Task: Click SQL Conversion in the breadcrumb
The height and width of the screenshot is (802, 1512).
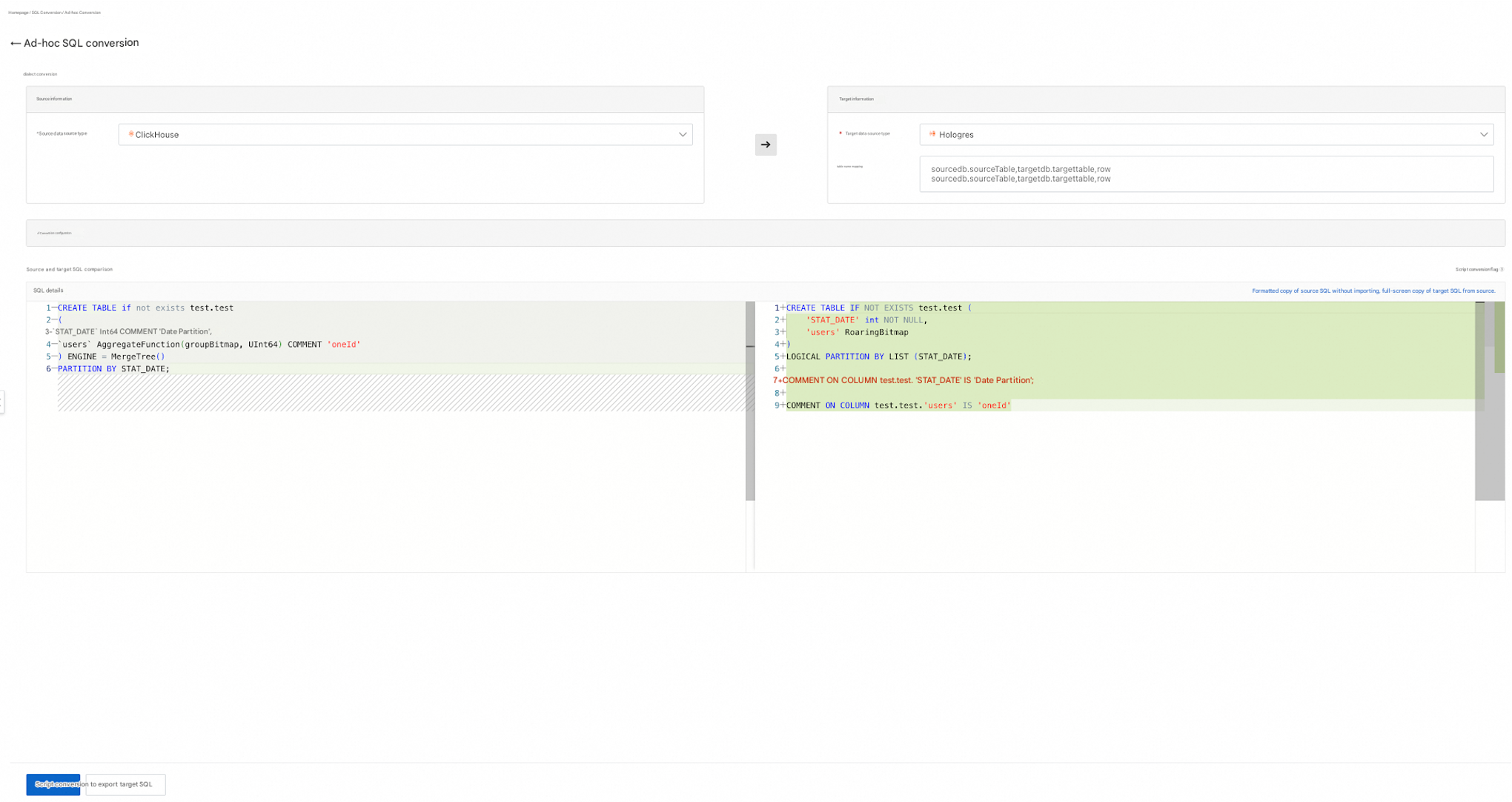Action: pyautogui.click(x=46, y=13)
